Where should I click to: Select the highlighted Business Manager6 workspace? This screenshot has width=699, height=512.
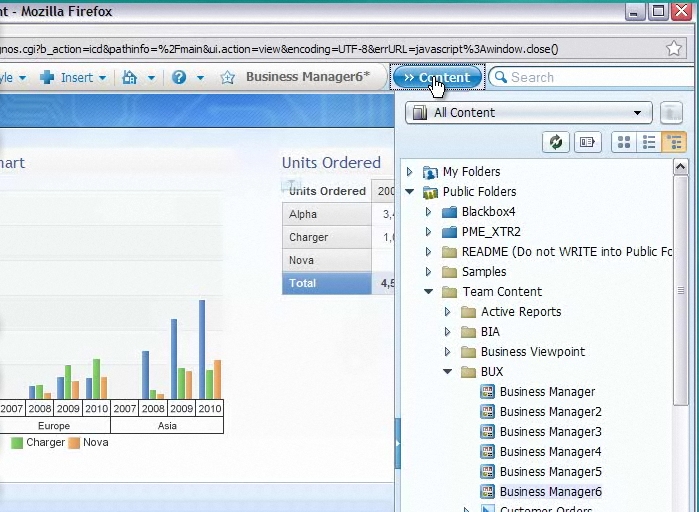[x=551, y=492]
